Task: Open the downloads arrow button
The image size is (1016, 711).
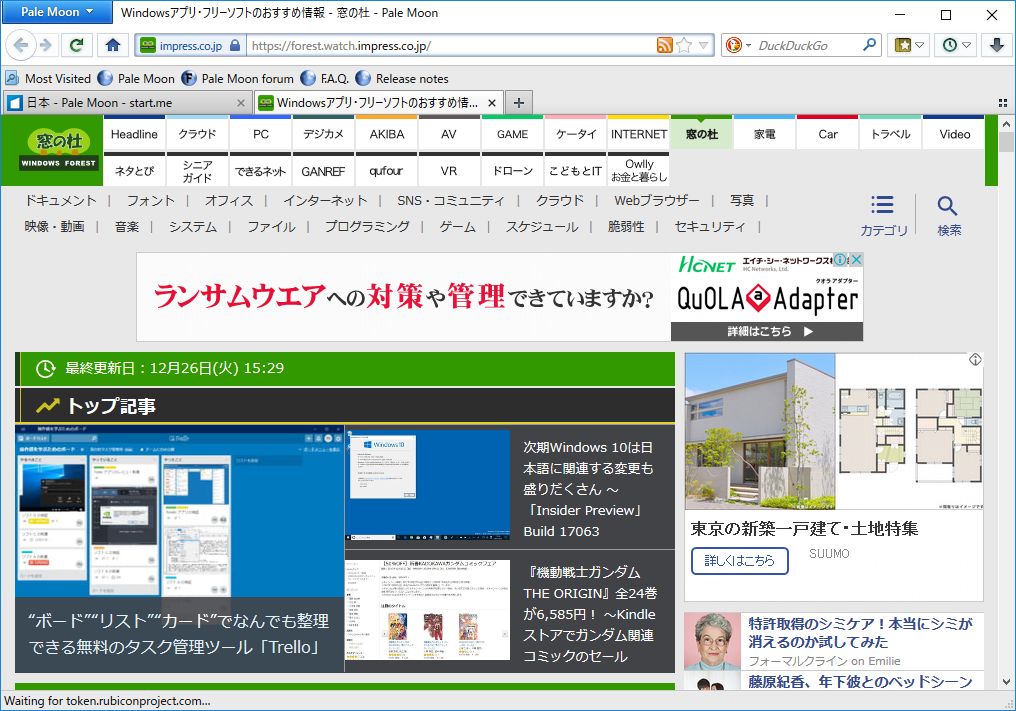Action: pyautogui.click(x=997, y=45)
